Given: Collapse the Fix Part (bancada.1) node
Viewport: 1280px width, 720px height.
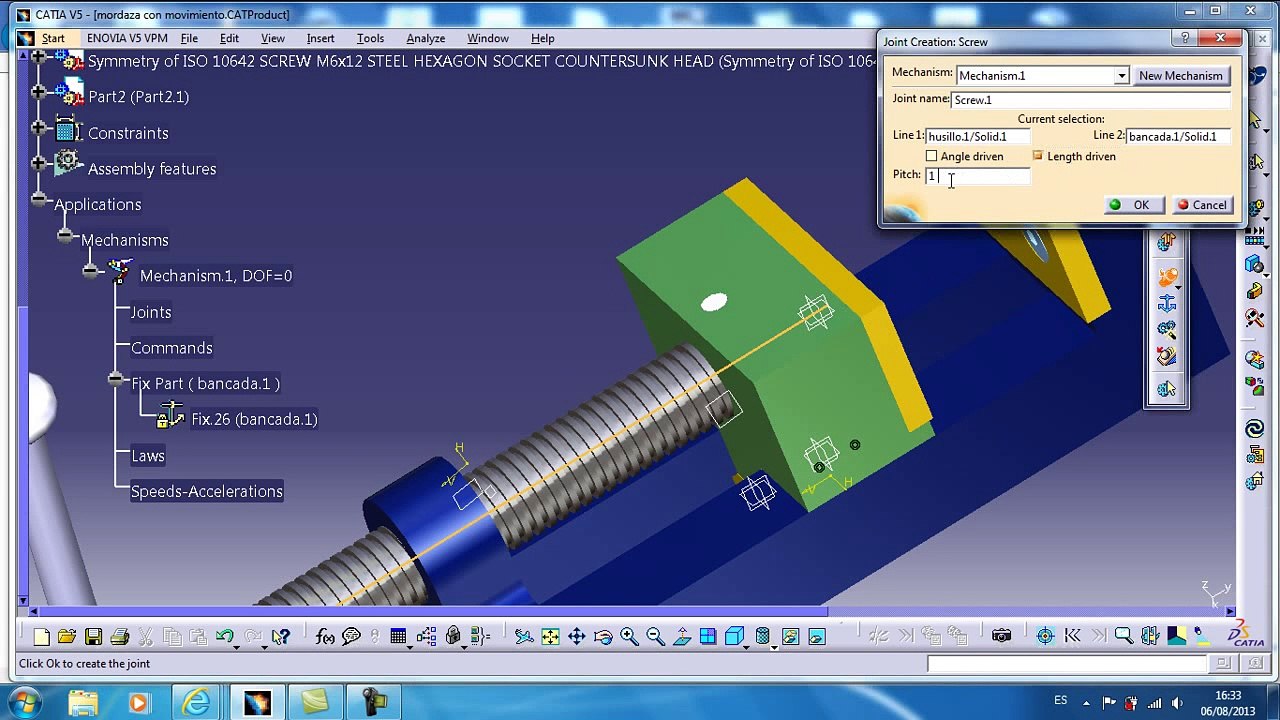Looking at the screenshot, I should coord(117,380).
